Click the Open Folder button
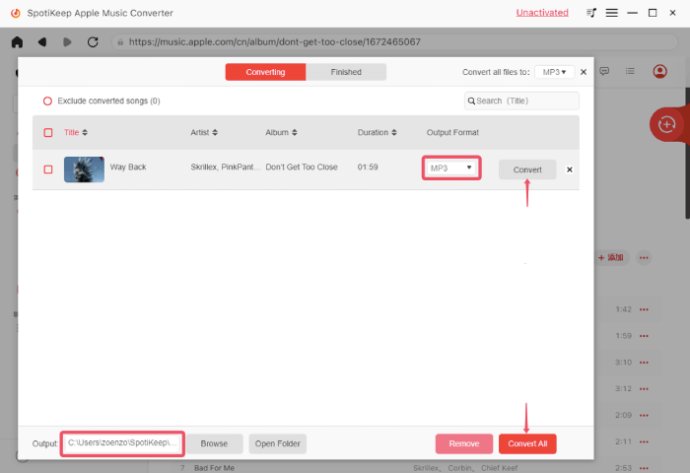 coord(277,444)
